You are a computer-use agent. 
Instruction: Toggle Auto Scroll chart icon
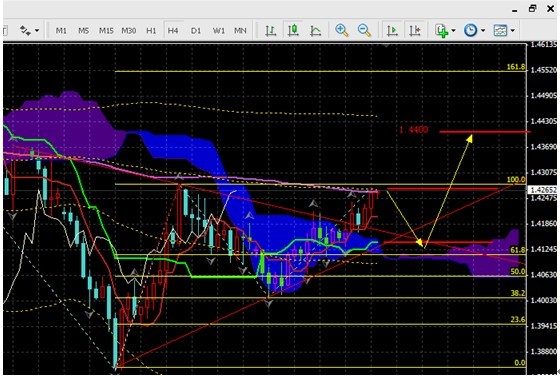[392, 31]
